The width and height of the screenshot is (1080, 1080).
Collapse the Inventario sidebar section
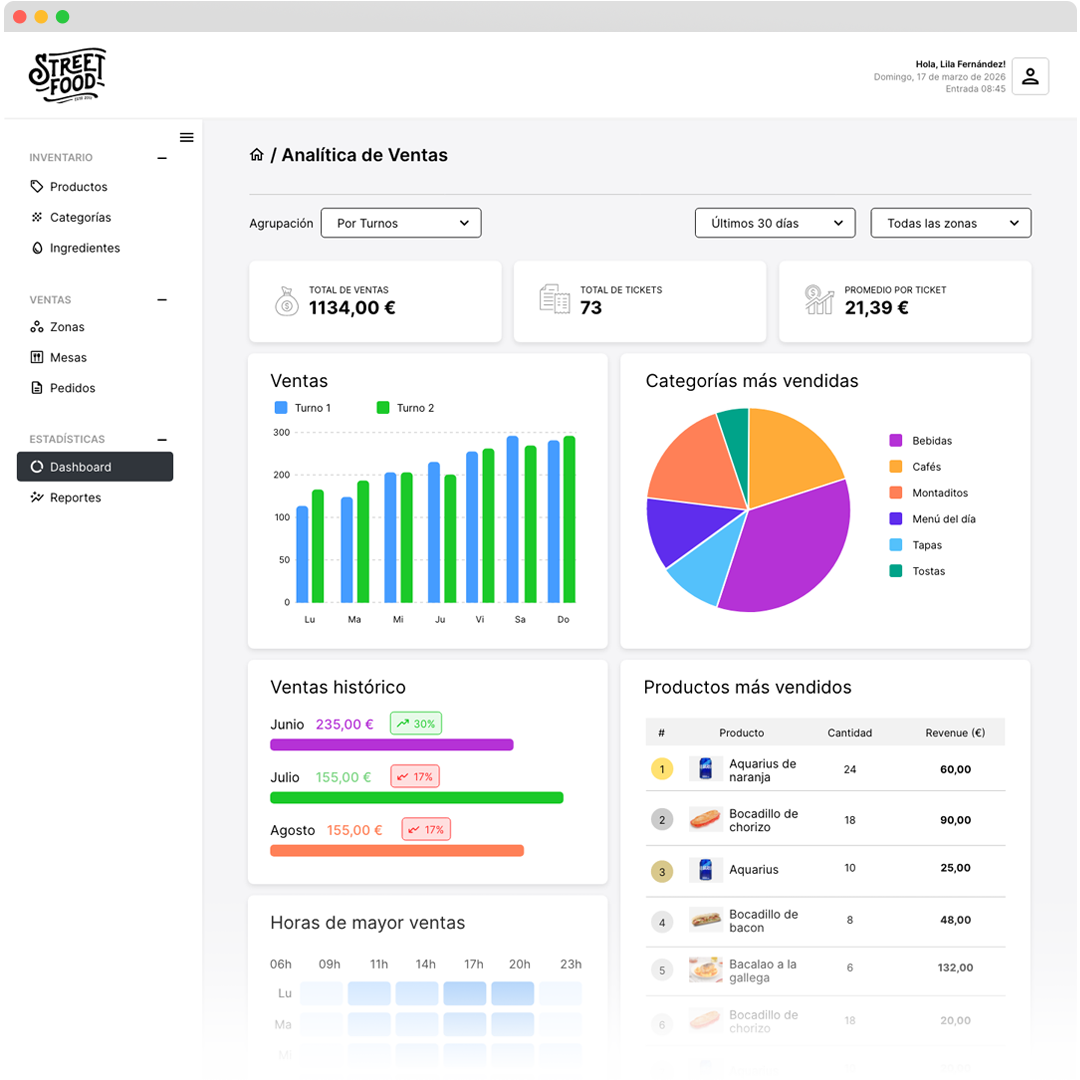pyautogui.click(x=162, y=158)
